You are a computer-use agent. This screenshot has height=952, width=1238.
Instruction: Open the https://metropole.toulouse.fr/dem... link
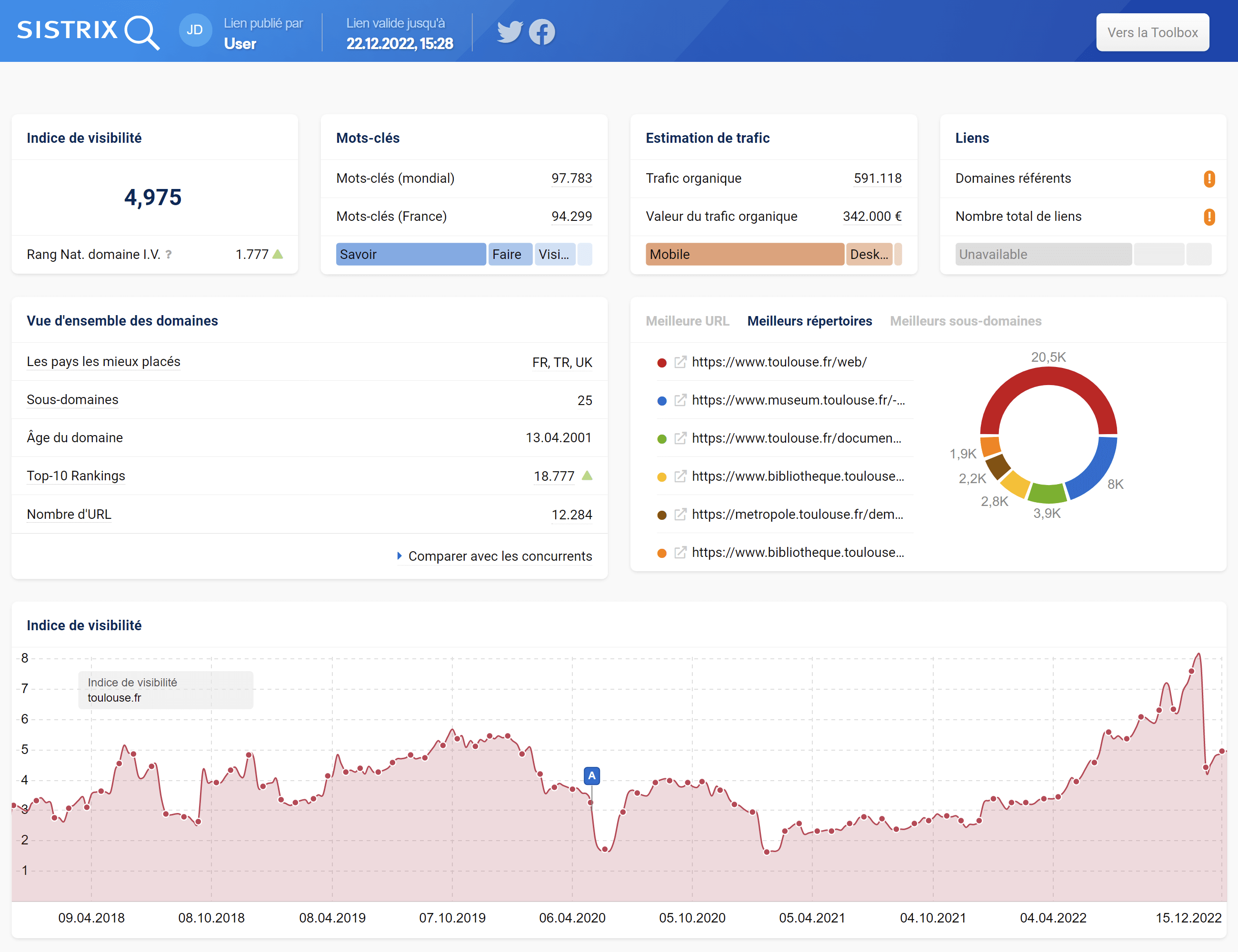tap(798, 515)
